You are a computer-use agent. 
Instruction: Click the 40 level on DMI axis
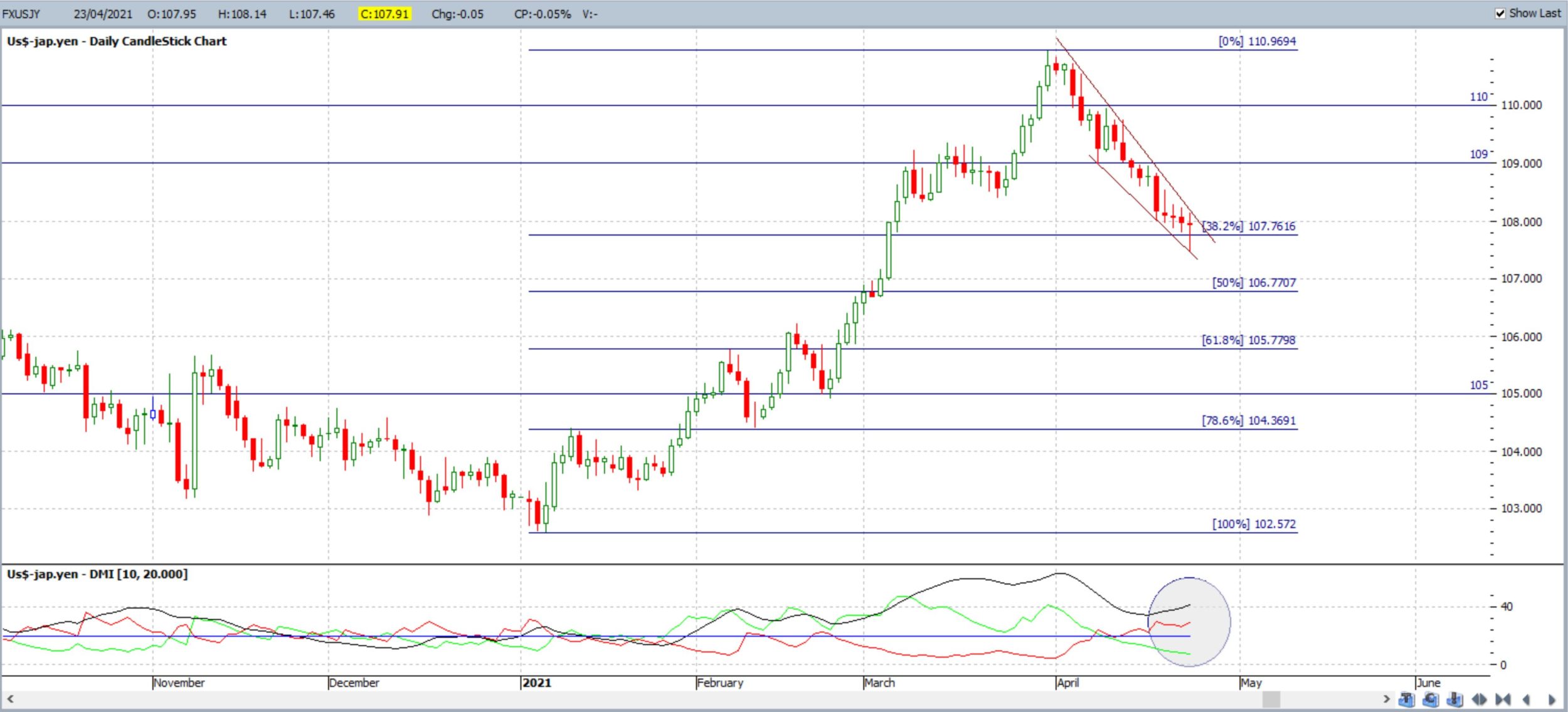click(x=1507, y=607)
